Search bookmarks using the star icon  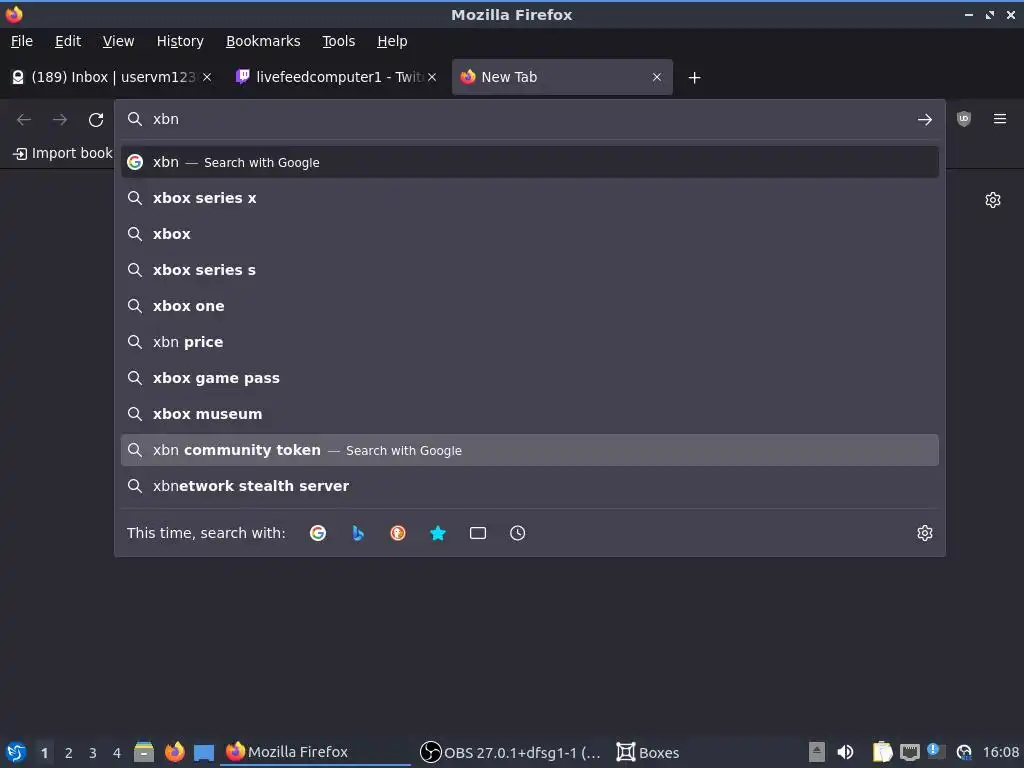coord(438,533)
